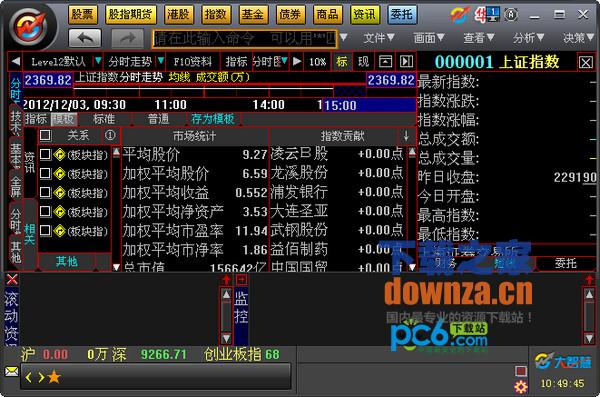Viewport: 600px width, 397px height.
Task: Click the right triangle before 10%
Action: [297, 61]
